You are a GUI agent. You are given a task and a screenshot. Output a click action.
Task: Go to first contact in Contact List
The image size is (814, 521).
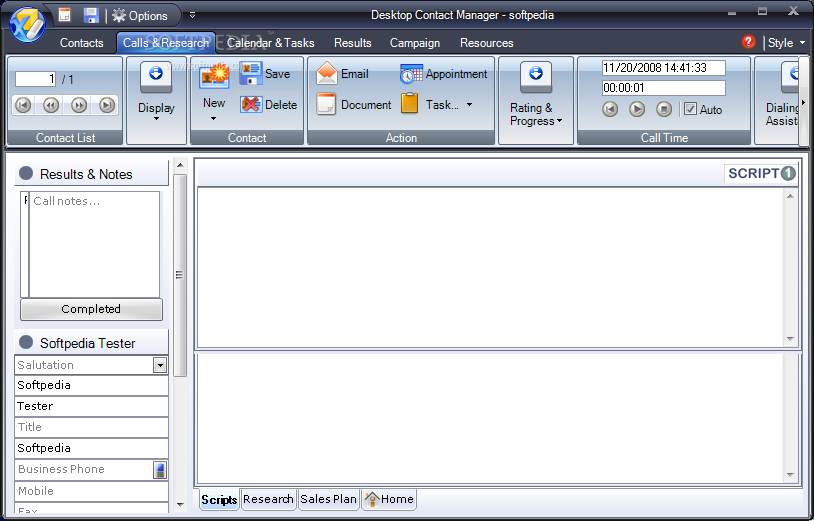pos(23,105)
